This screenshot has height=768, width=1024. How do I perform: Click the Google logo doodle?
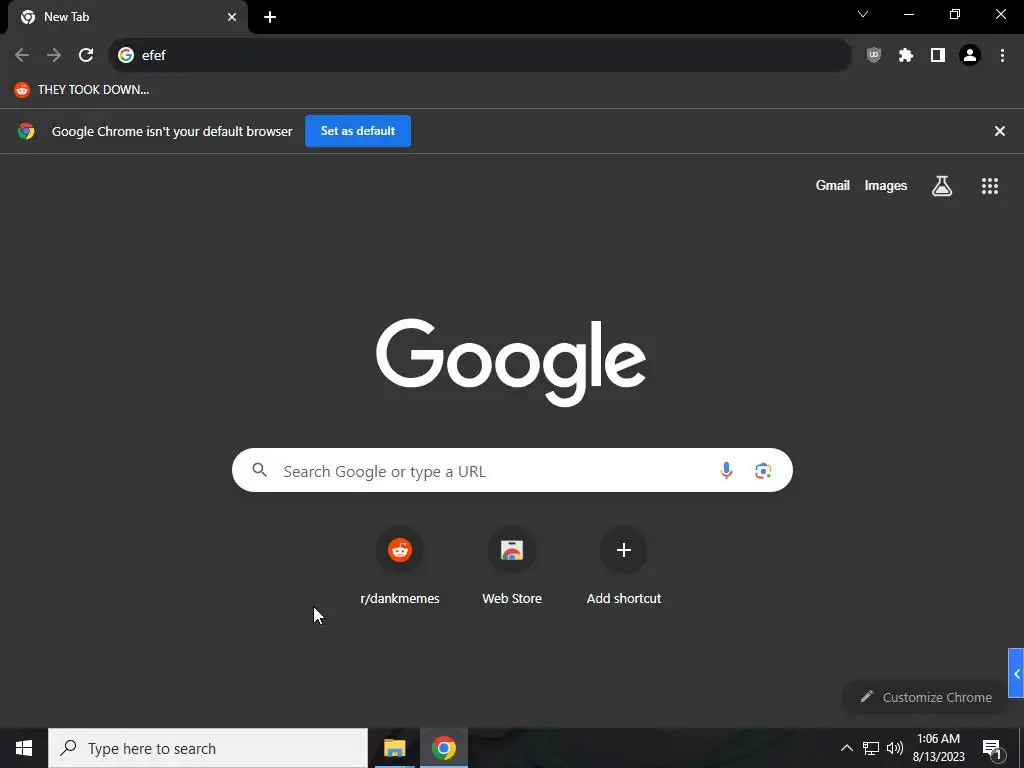coord(511,362)
